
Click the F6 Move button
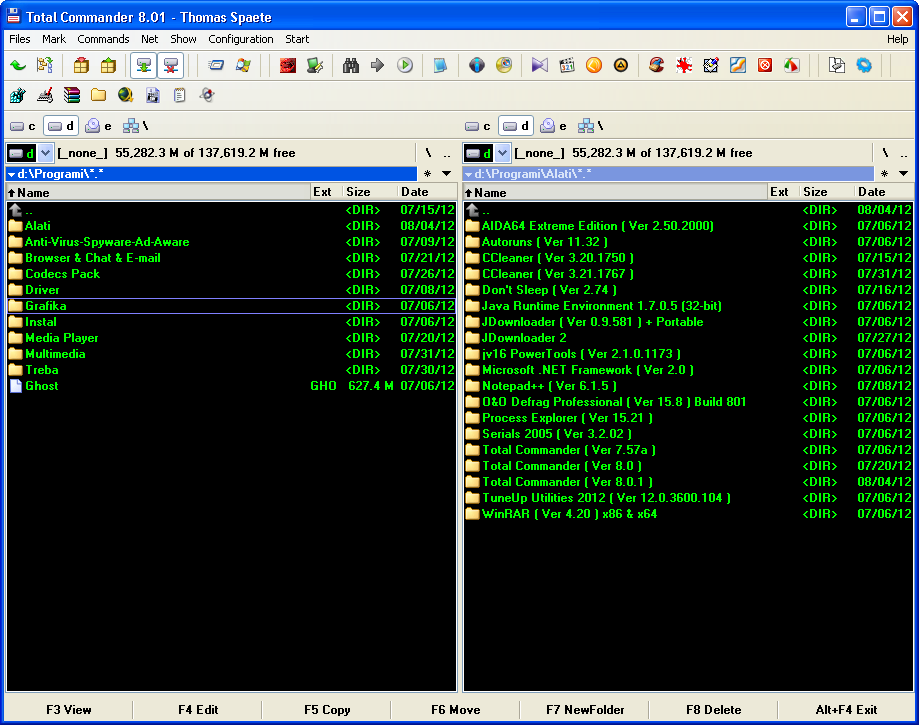point(455,710)
